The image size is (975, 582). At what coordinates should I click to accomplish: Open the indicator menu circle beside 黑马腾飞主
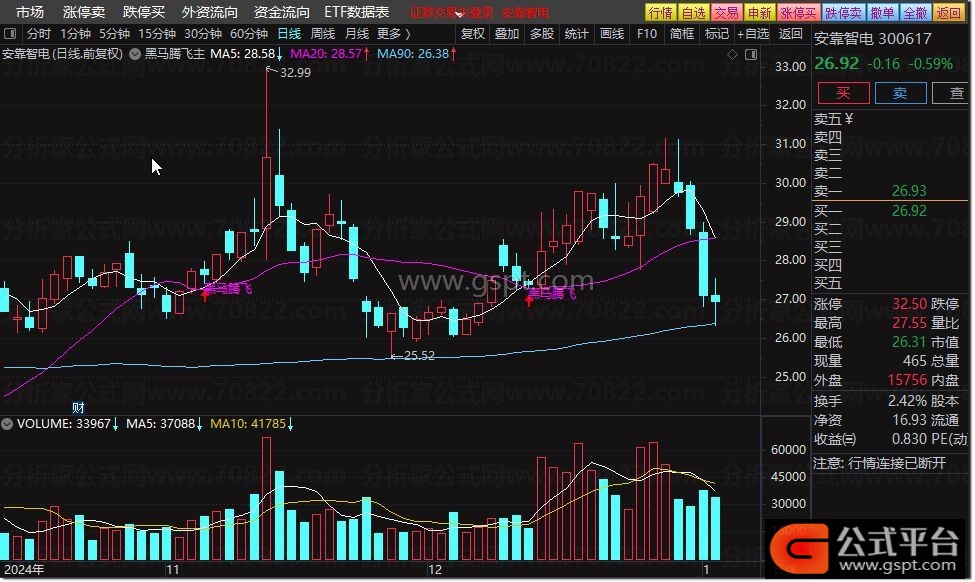(x=134, y=54)
